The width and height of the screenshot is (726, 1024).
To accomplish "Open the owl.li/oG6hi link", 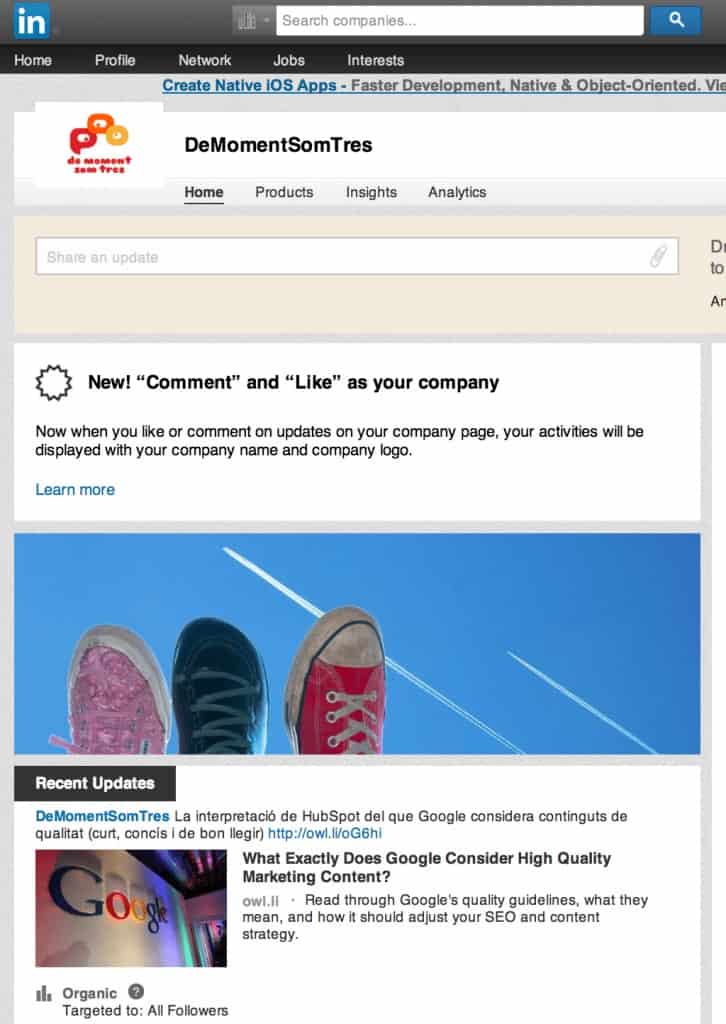I will [325, 833].
